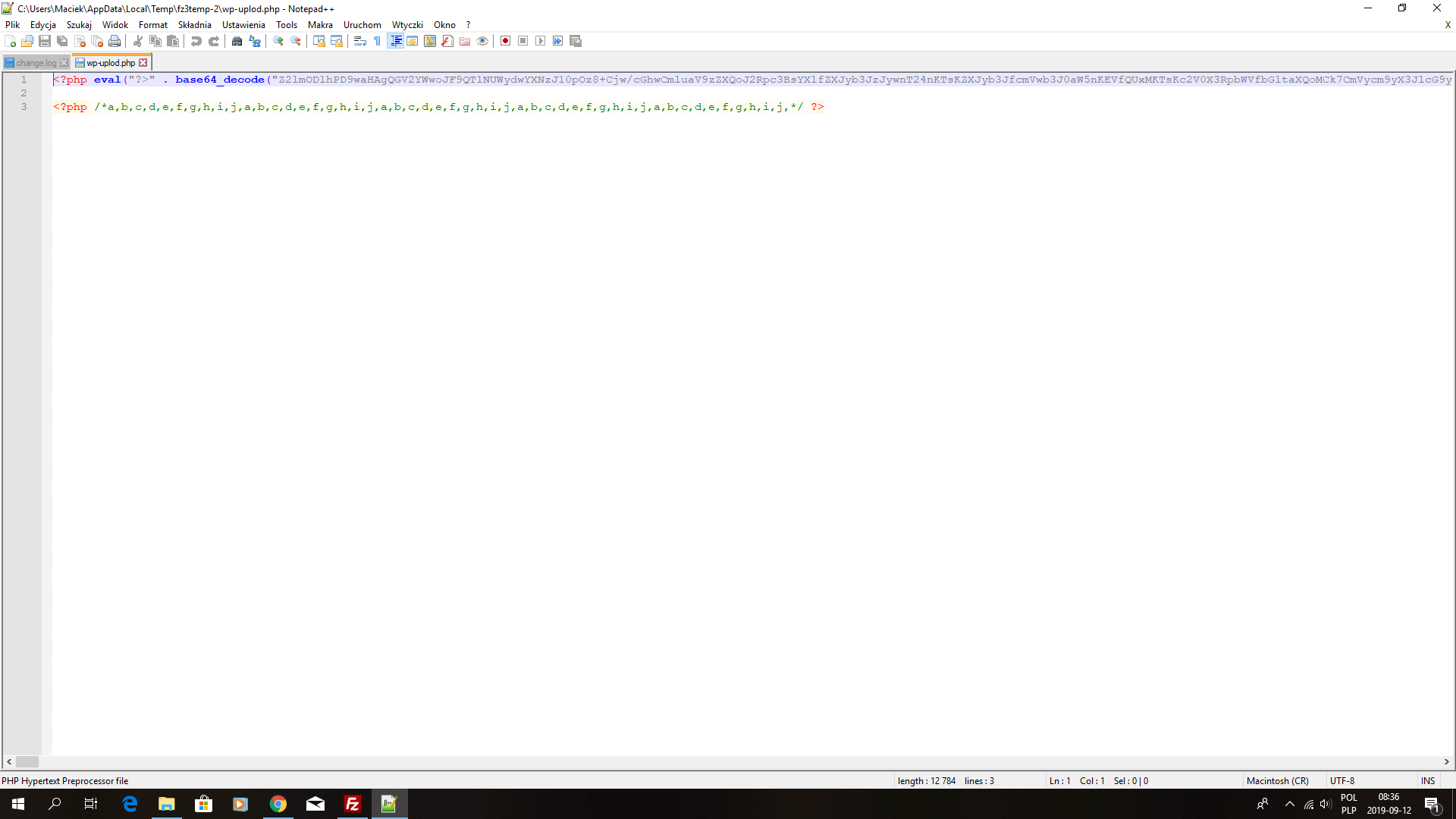
Task: Click the Save file toolbar icon
Action: tap(45, 41)
